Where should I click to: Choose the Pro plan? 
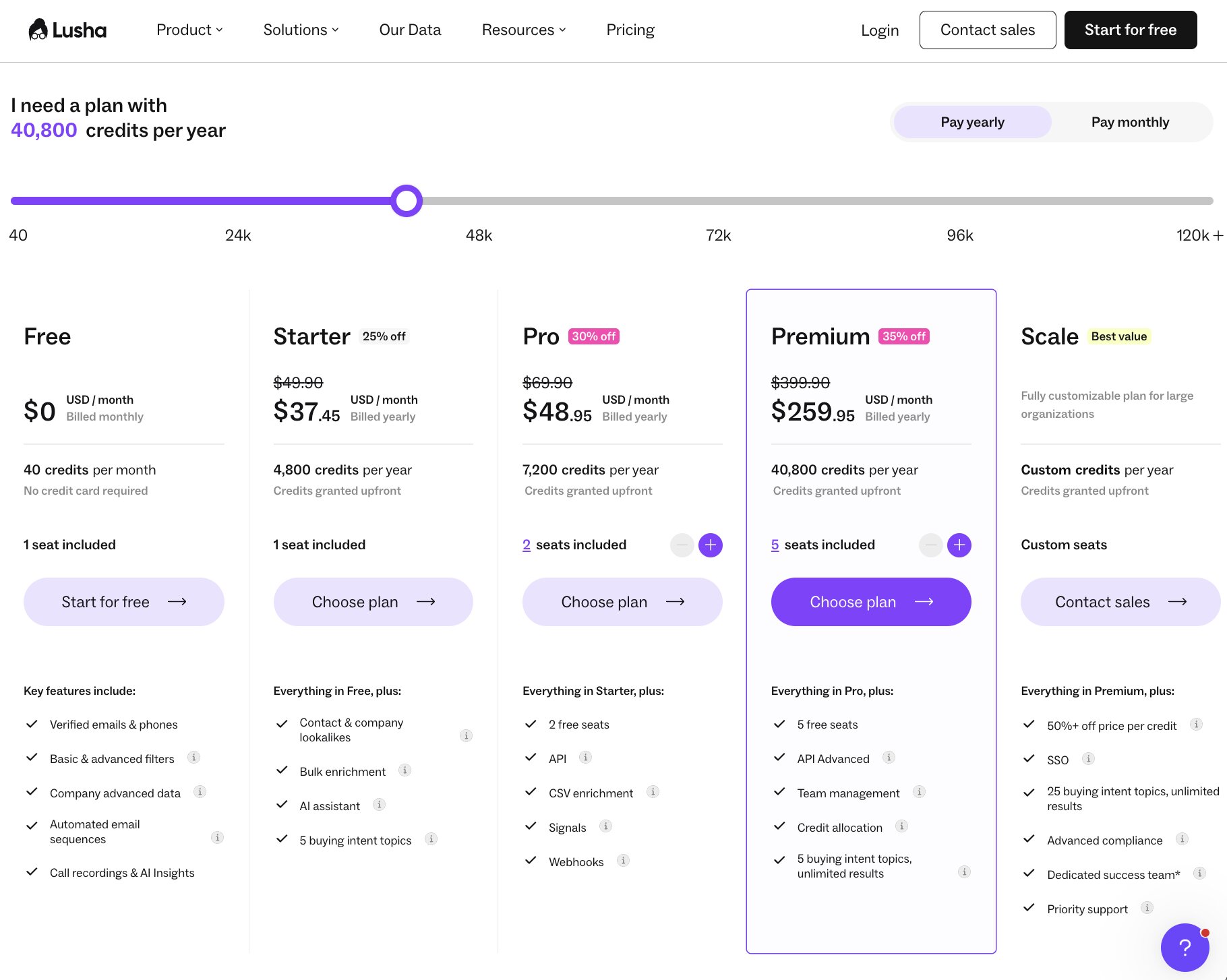pos(622,602)
